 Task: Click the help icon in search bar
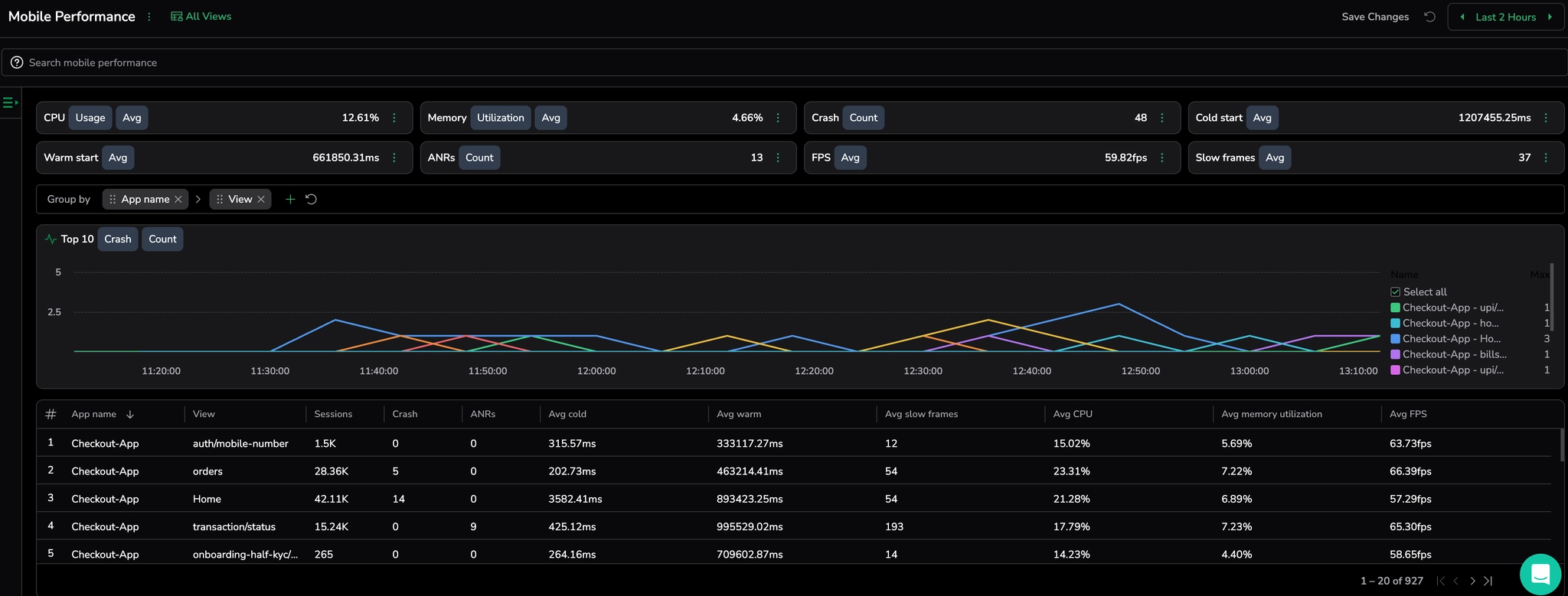(17, 63)
